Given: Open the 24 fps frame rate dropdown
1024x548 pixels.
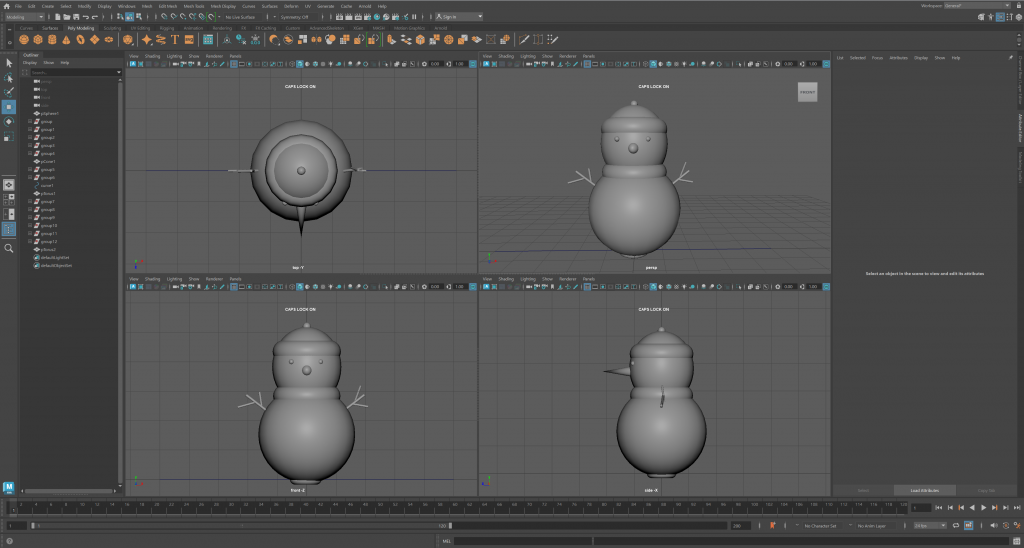Looking at the screenshot, I should coord(929,525).
